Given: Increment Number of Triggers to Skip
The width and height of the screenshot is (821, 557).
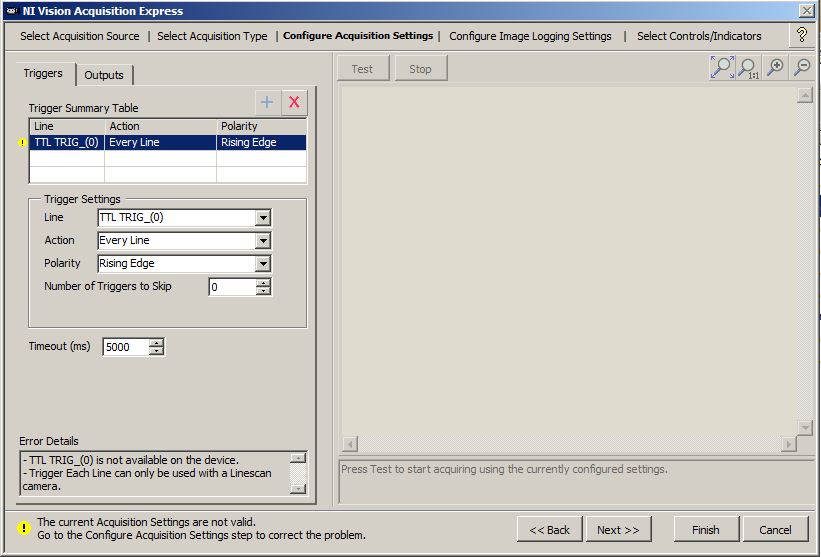Looking at the screenshot, I should 263,283.
